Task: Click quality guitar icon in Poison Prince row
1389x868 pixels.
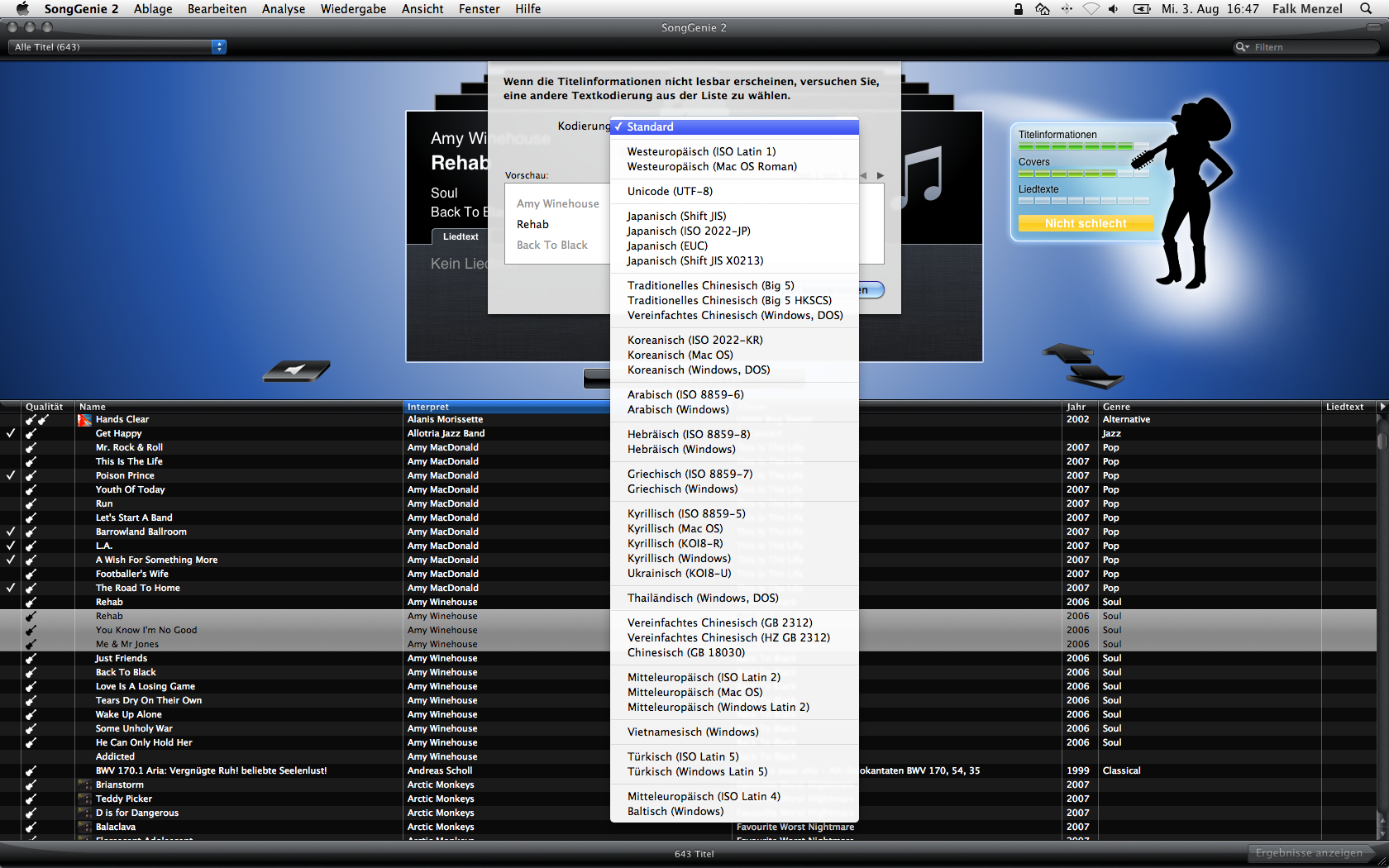Action: 31,476
